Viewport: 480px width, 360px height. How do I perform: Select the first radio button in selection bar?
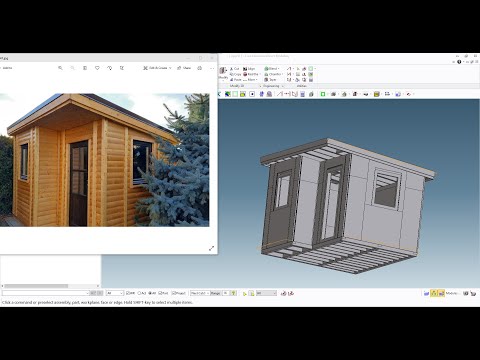(x=140, y=293)
